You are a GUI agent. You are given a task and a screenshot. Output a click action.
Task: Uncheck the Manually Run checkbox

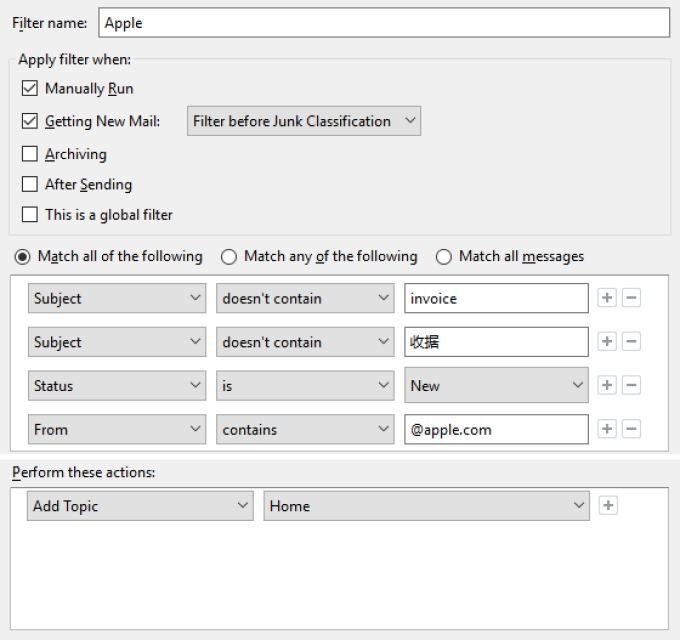pos(29,88)
